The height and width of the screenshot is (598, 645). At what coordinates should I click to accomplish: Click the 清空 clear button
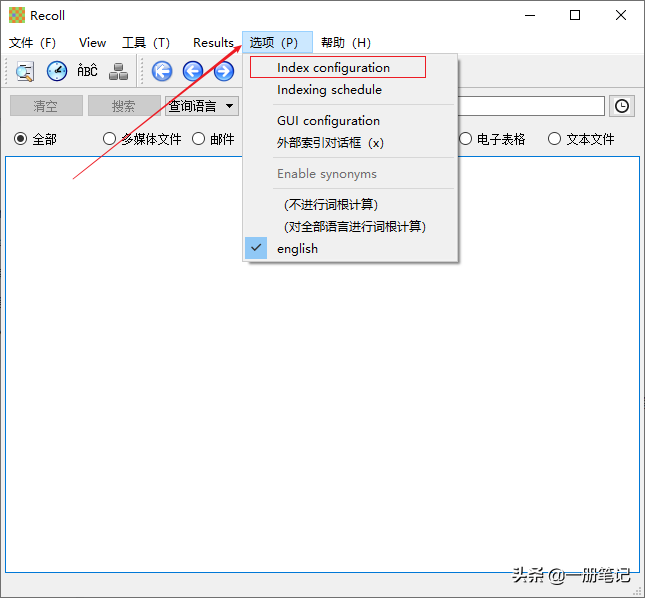pyautogui.click(x=46, y=106)
